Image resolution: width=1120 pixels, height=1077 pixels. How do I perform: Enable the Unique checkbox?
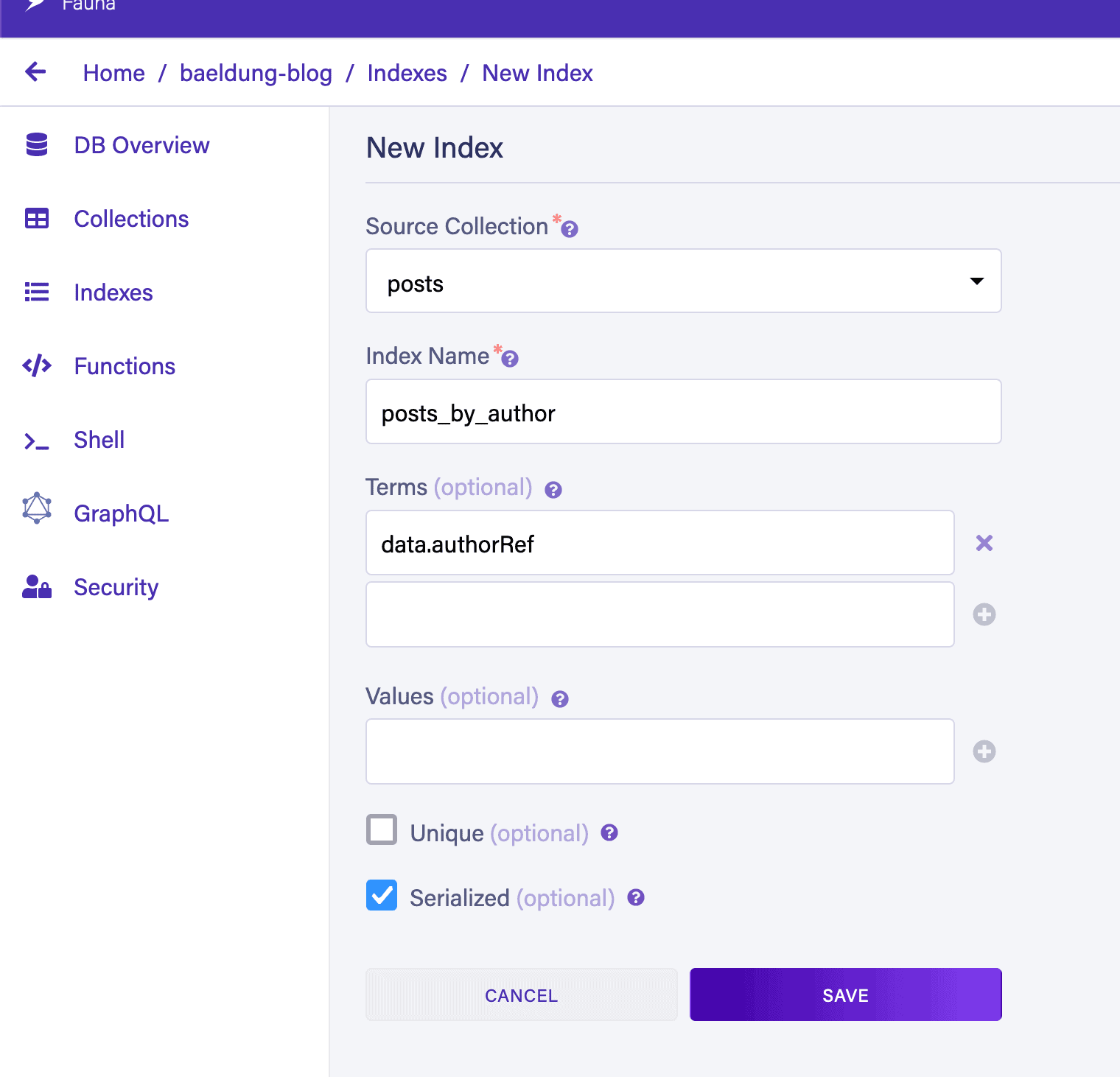pos(382,829)
